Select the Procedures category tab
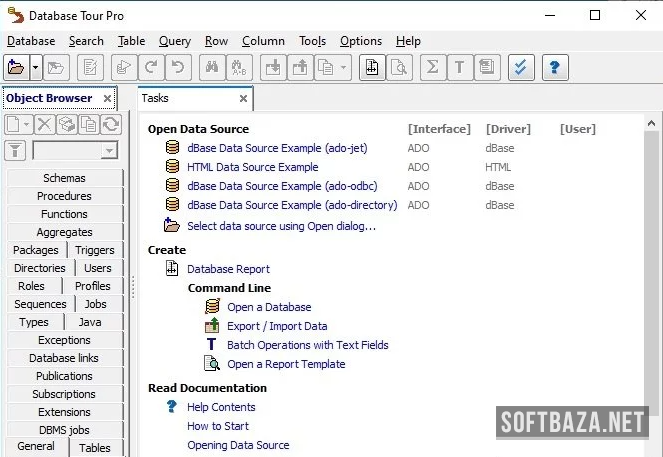Image resolution: width=663 pixels, height=457 pixels. point(64,196)
